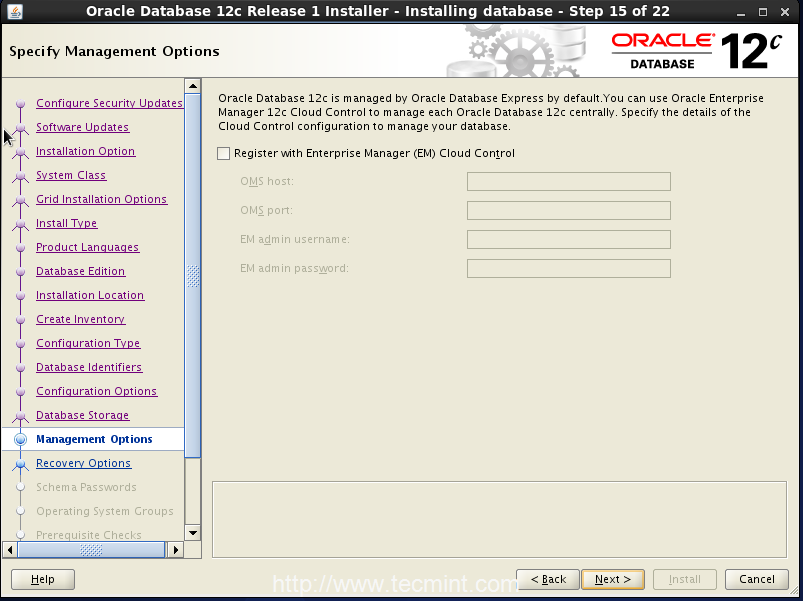Maximize the installer window
The height and width of the screenshot is (601, 803).
[x=763, y=12]
